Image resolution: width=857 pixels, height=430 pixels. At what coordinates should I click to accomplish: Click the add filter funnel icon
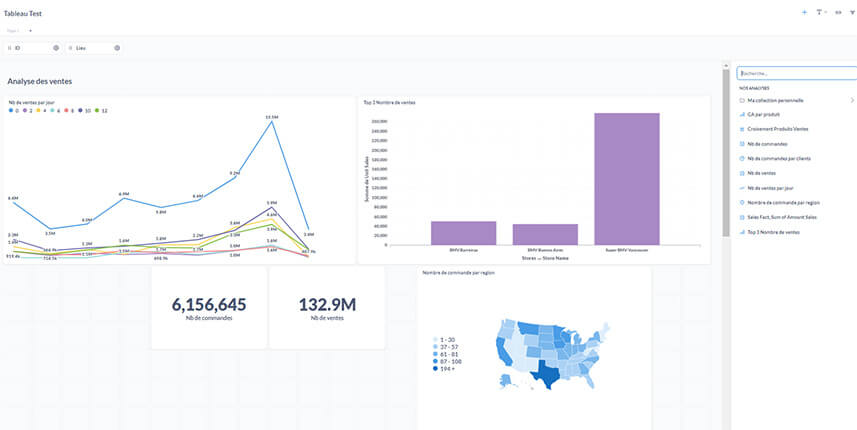coord(852,12)
